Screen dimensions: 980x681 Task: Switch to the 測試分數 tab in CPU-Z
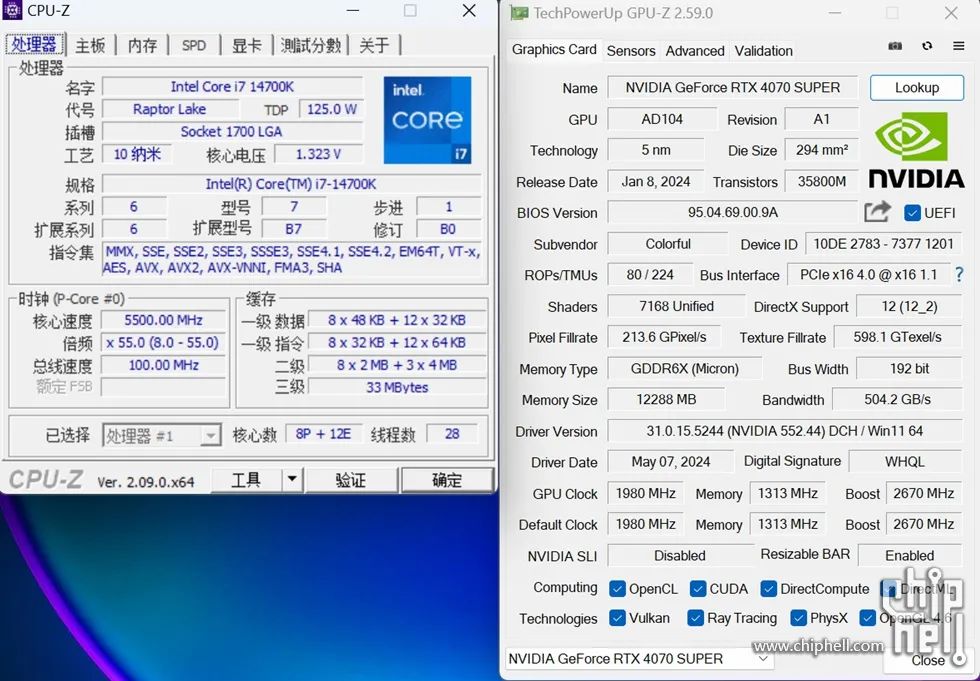point(311,45)
